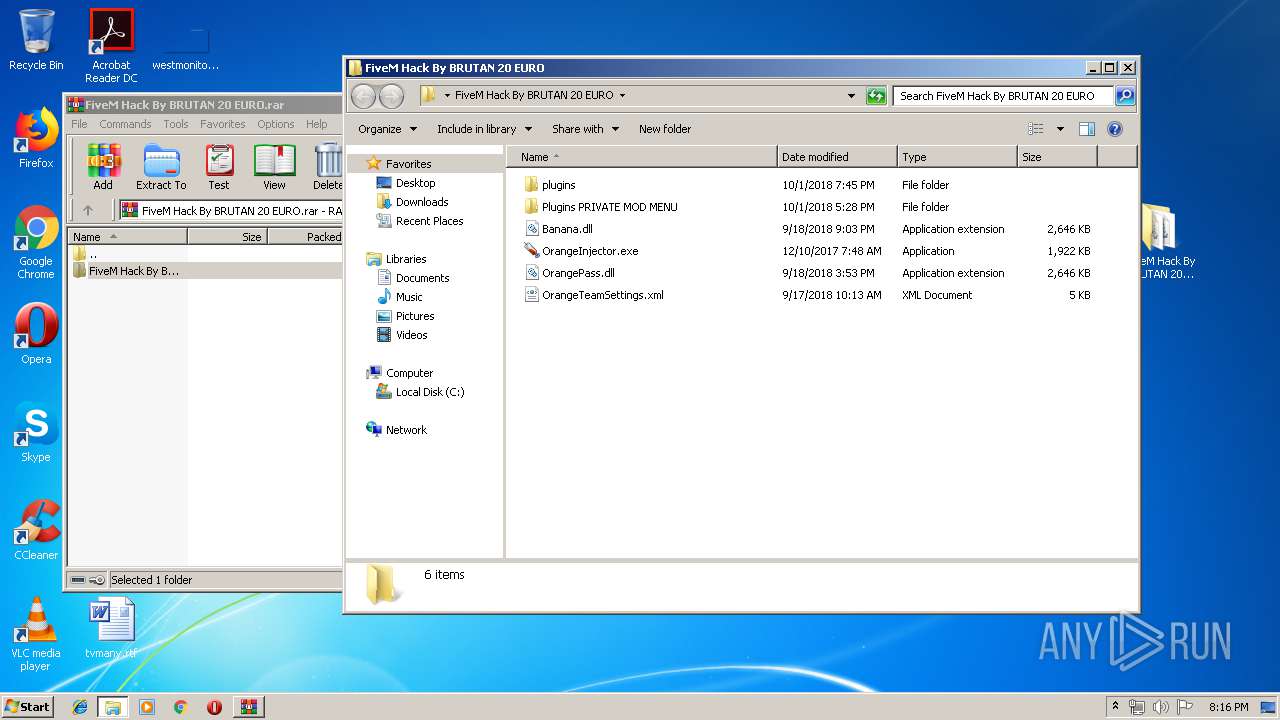This screenshot has height=720, width=1280.
Task: Open the WinRAR Favorites menu
Action: click(x=222, y=124)
